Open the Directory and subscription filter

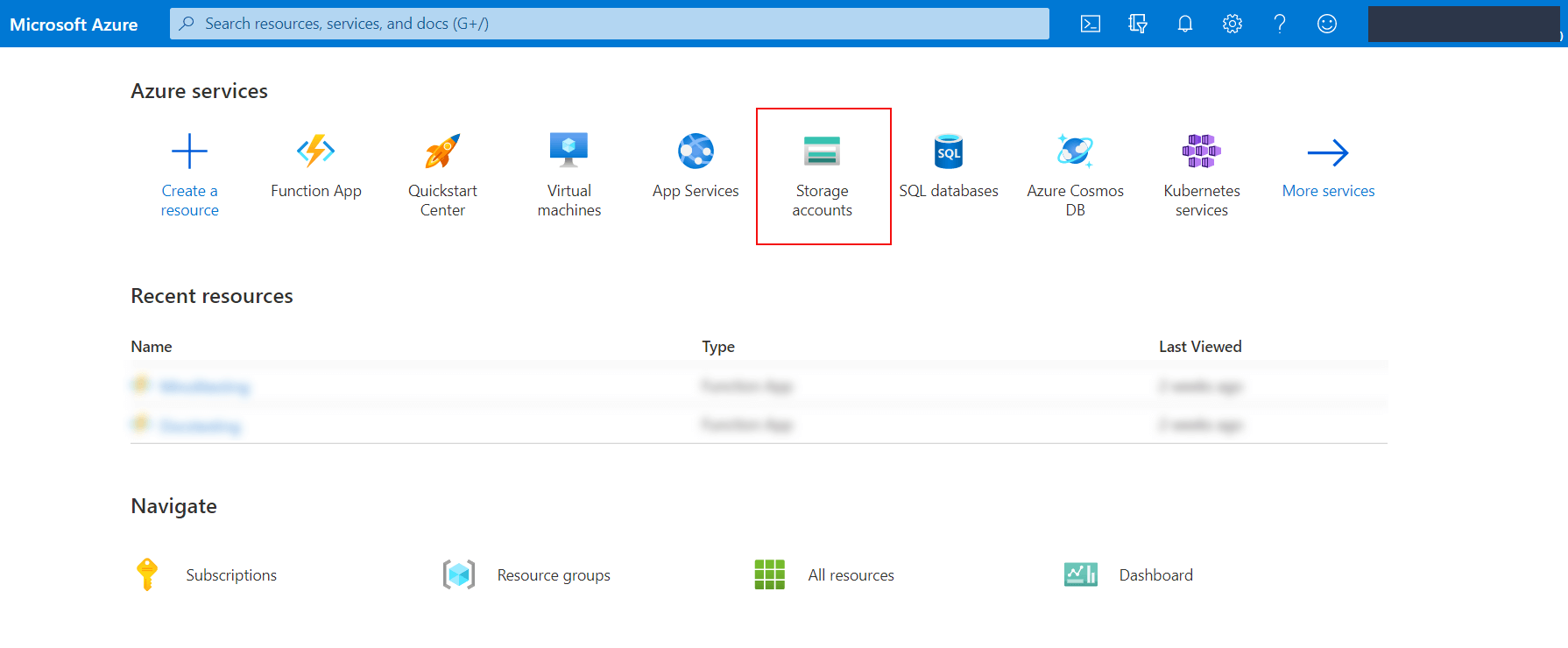click(1138, 24)
